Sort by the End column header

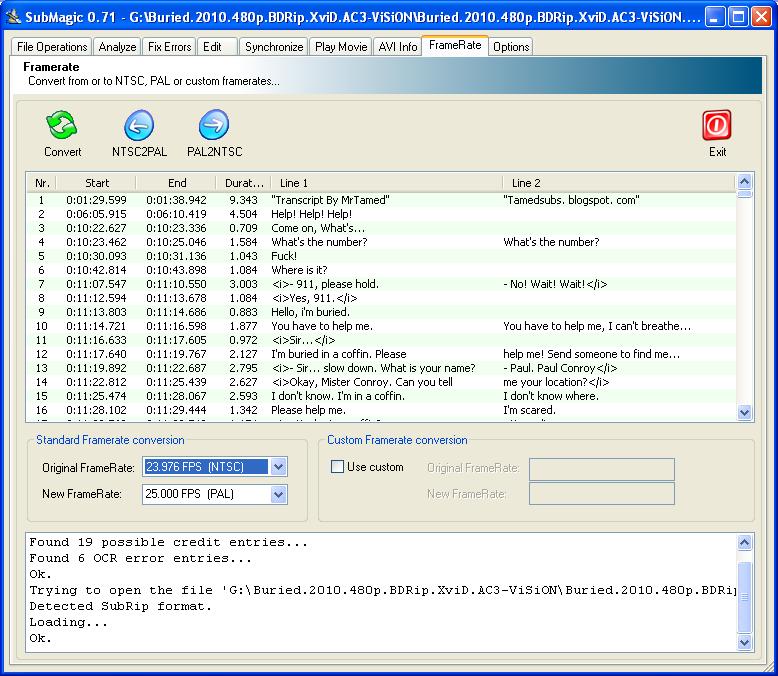177,183
